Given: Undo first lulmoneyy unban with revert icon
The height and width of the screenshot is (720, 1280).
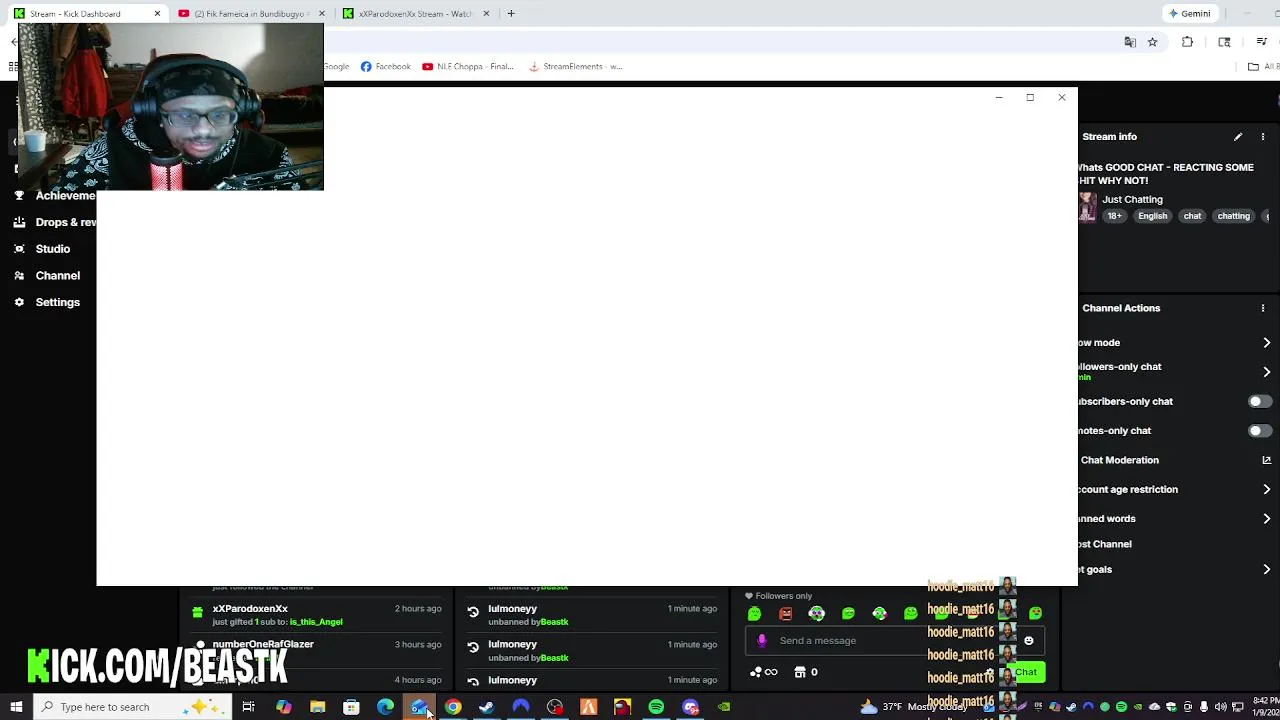Looking at the screenshot, I should click(x=473, y=612).
